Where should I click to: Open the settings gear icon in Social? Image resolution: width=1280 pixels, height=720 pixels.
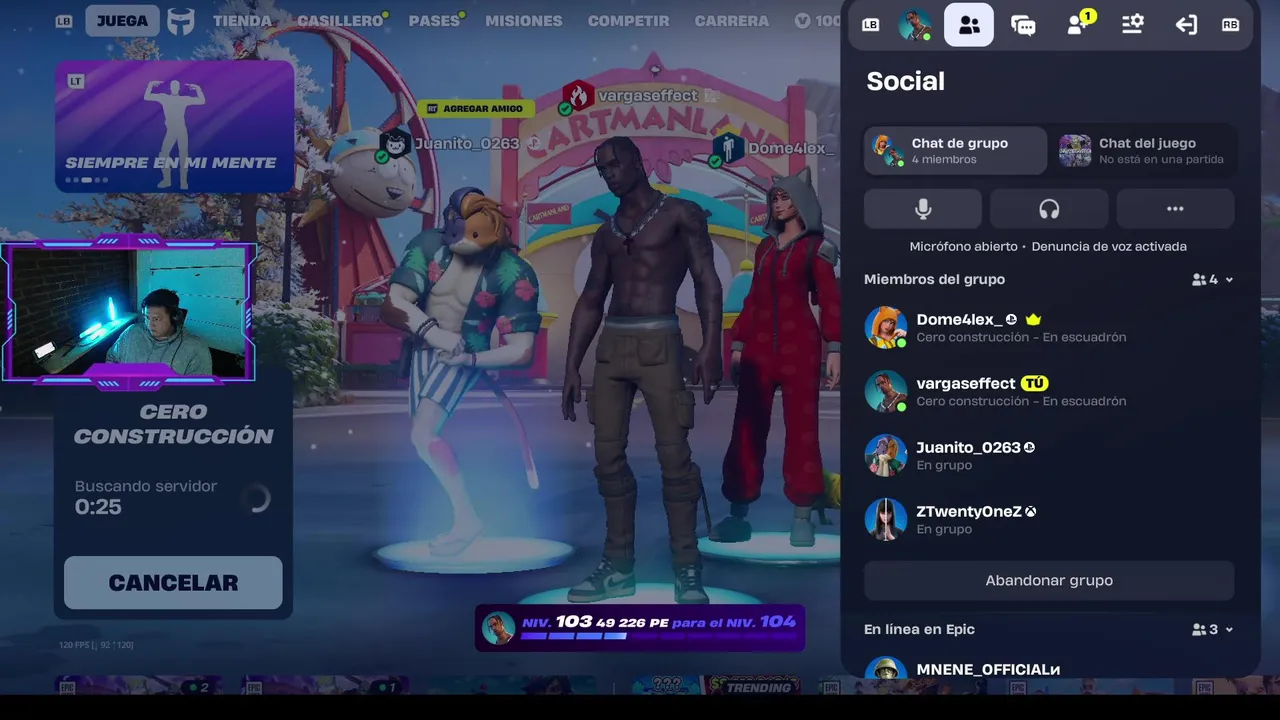[x=1132, y=25]
